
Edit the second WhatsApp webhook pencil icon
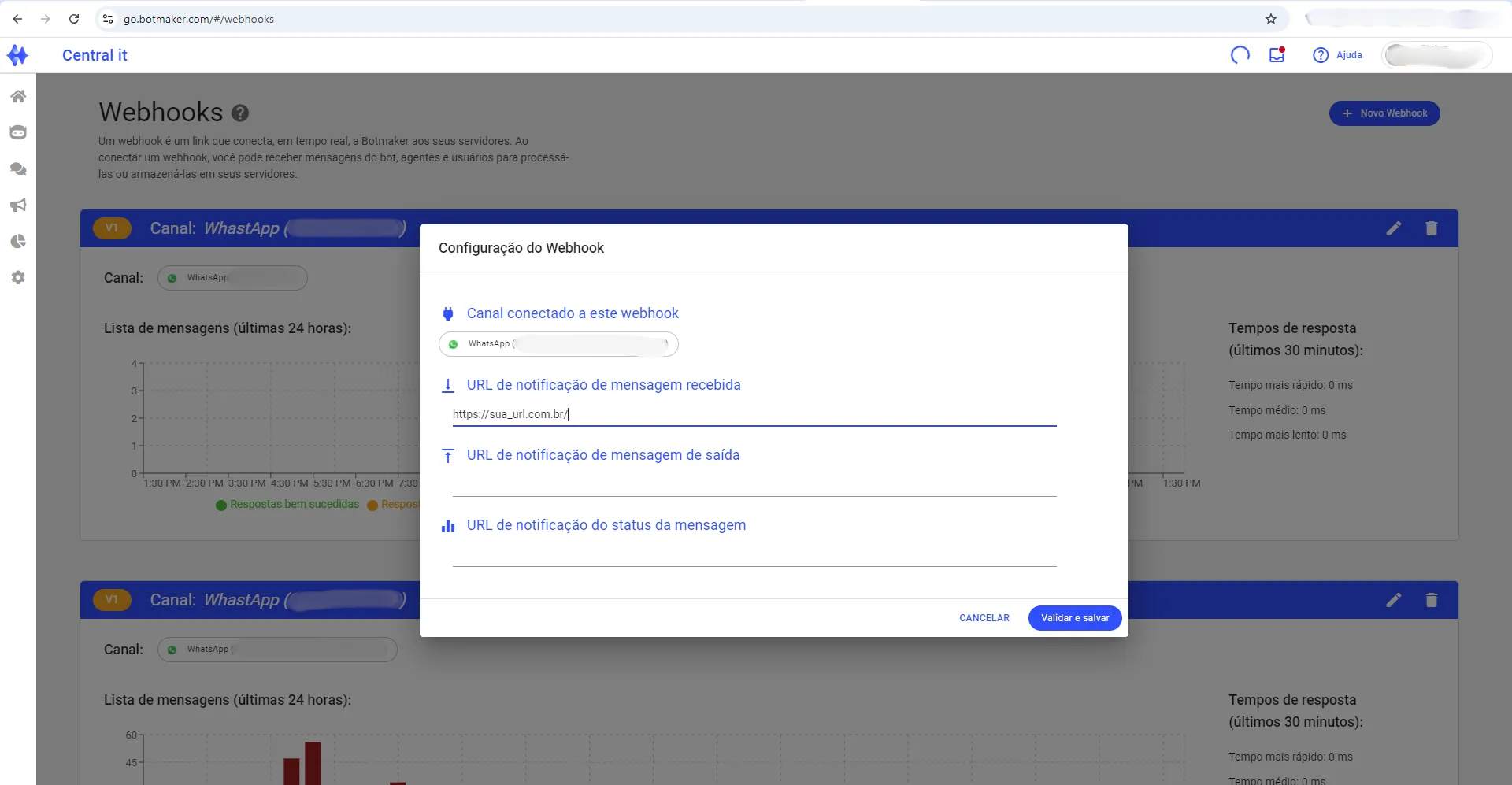1394,600
